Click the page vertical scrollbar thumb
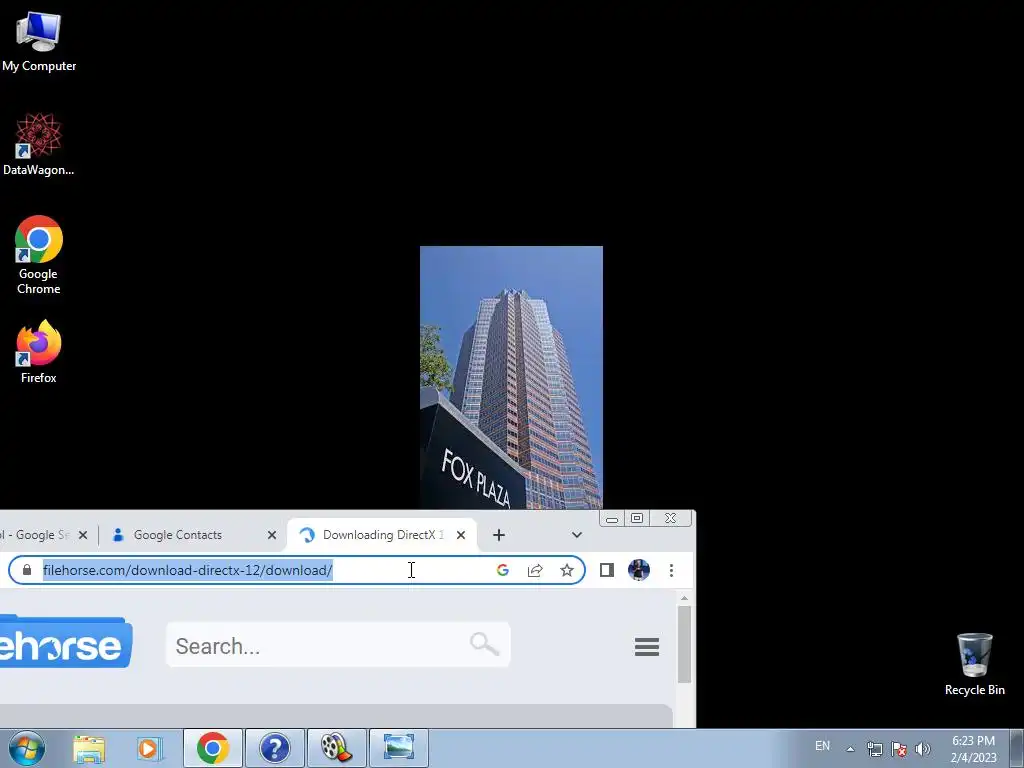Screen dimensions: 1024x768 pyautogui.click(x=684, y=644)
